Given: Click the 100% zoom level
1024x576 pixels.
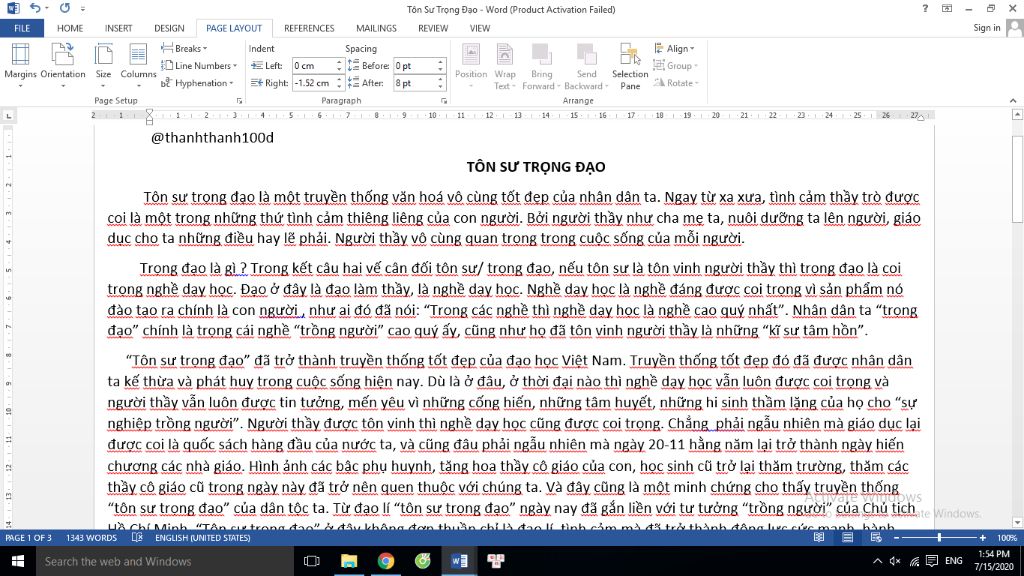Looking at the screenshot, I should (x=1006, y=538).
